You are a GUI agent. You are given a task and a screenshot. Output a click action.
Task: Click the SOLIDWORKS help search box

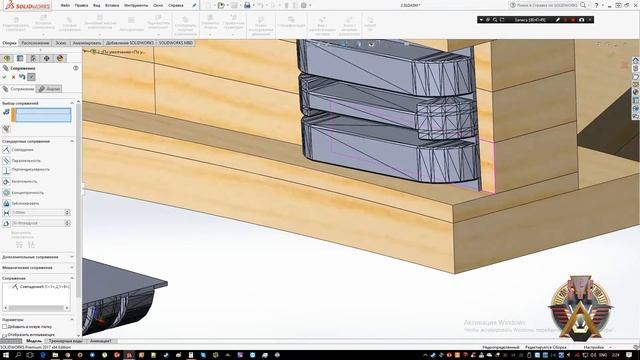[547, 5]
